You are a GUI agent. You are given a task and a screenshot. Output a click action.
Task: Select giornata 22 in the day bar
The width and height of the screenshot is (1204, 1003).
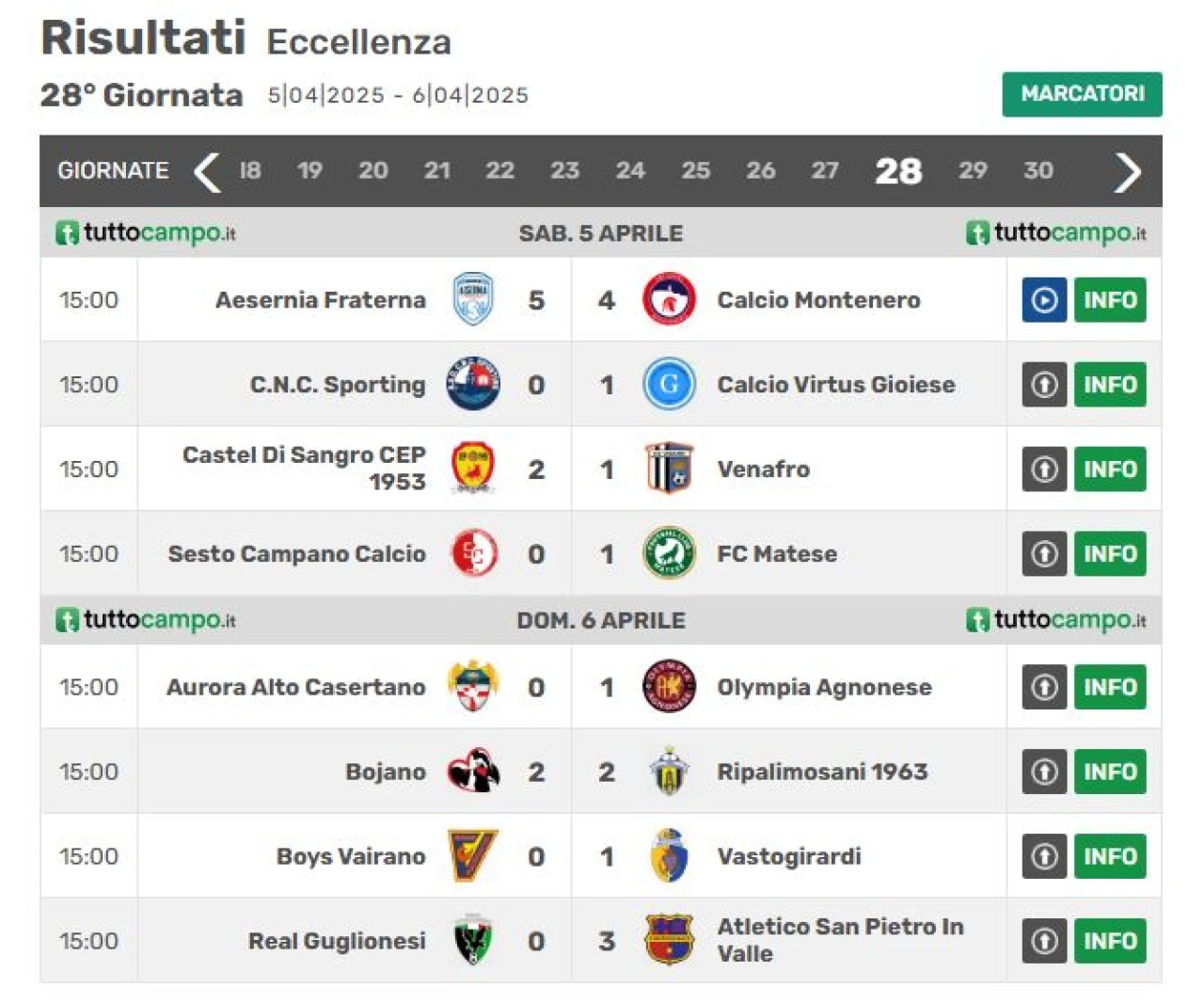pos(499,170)
